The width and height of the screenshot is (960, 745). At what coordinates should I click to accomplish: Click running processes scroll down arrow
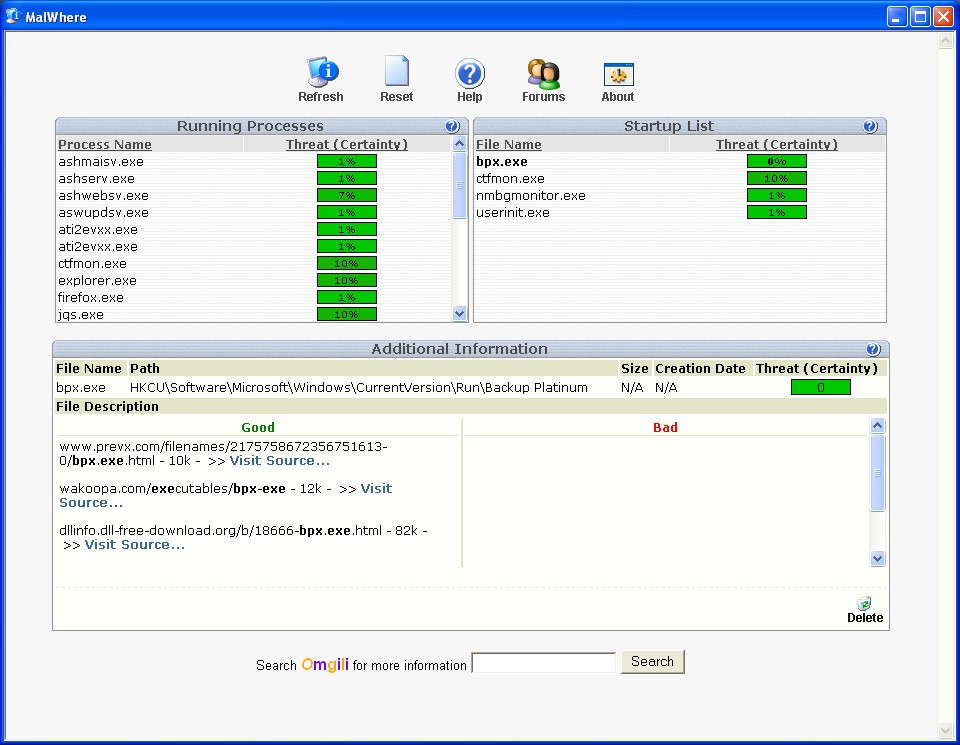click(460, 314)
